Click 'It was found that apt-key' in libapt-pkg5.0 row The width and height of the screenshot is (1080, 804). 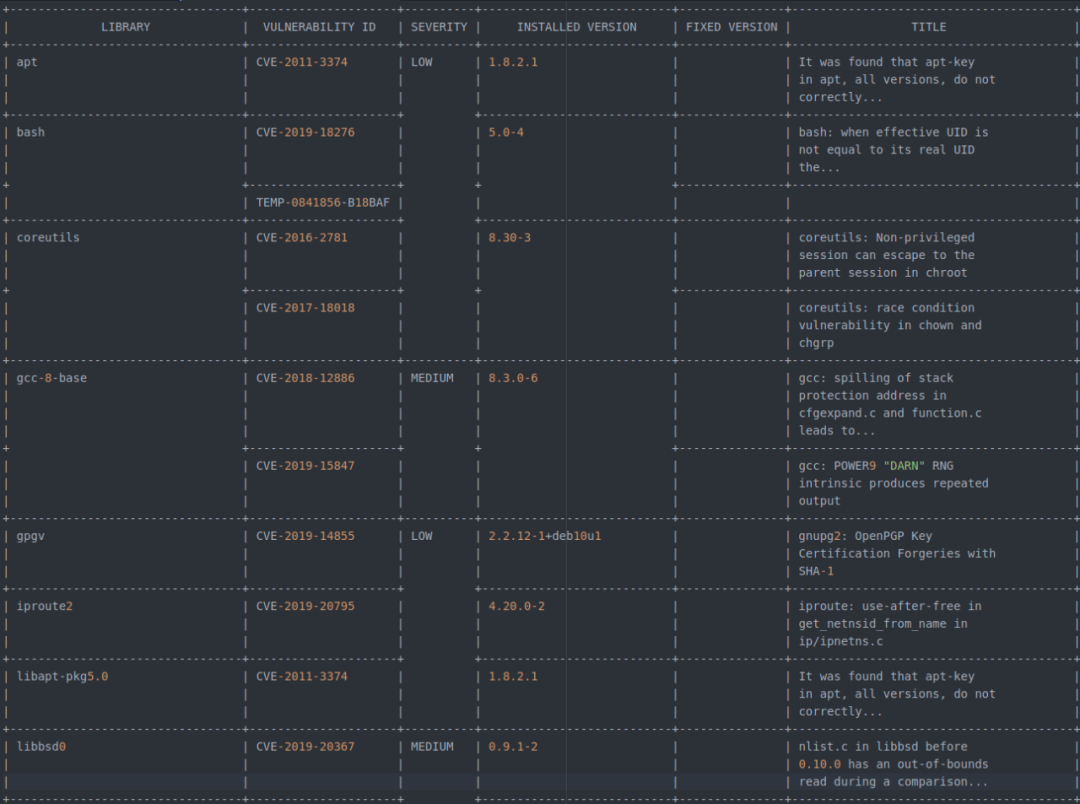click(886, 677)
